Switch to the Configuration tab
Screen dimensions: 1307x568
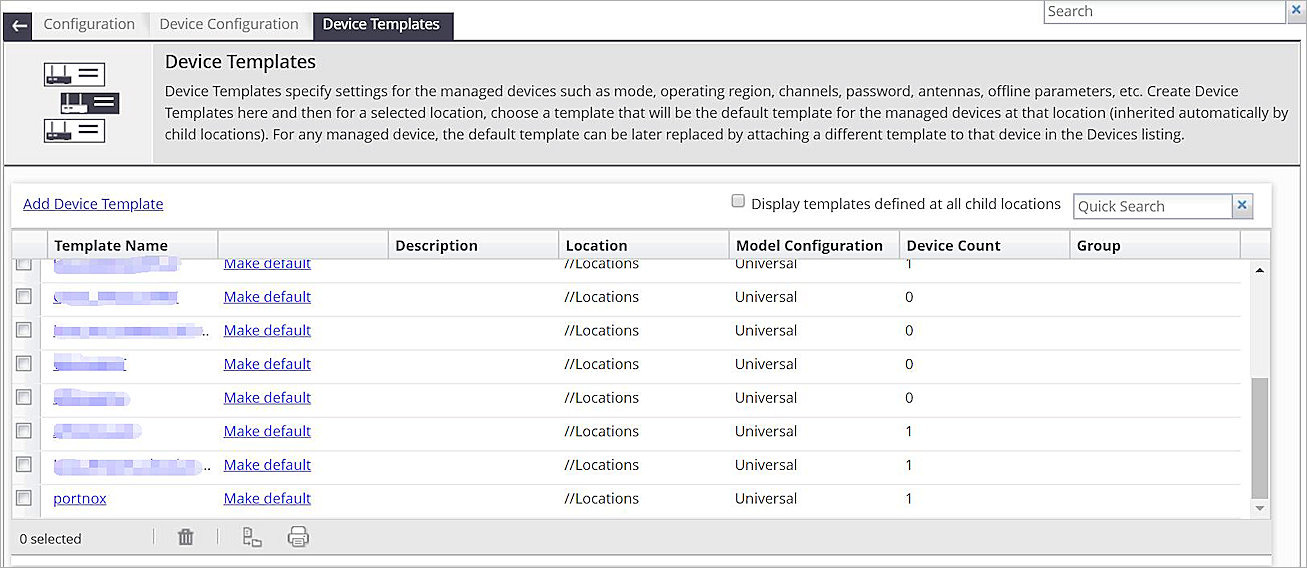click(x=89, y=25)
